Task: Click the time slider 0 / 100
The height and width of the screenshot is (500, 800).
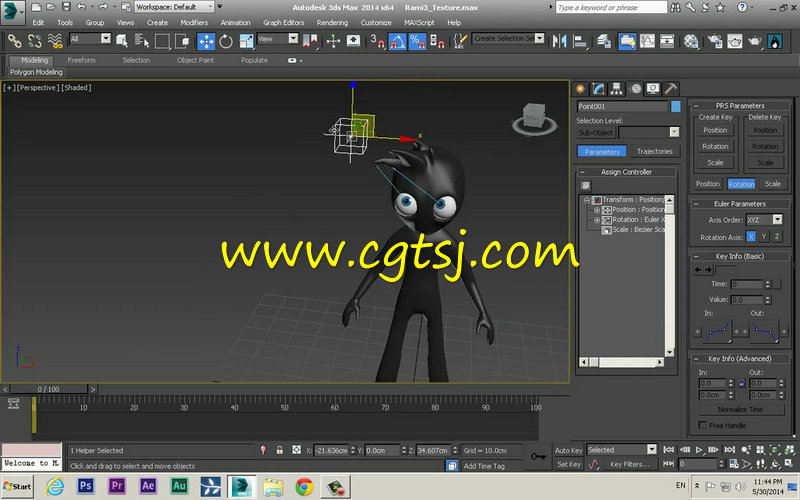Action: tap(48, 389)
